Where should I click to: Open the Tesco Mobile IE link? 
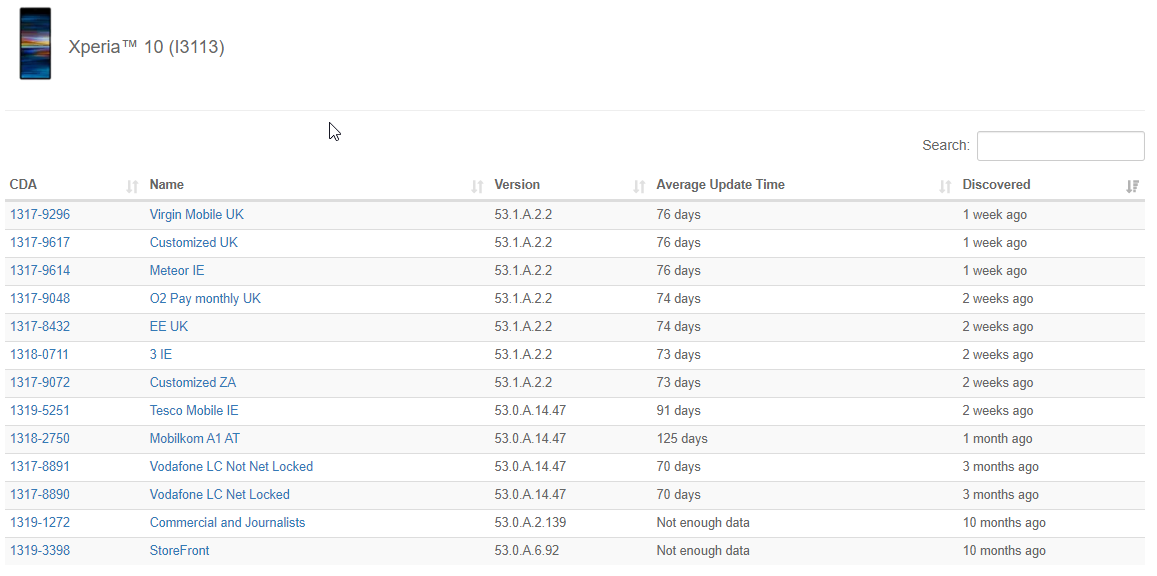pos(194,411)
